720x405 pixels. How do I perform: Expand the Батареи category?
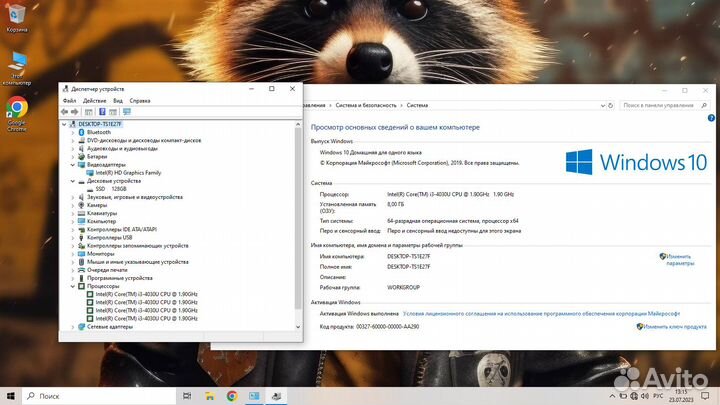click(73, 157)
